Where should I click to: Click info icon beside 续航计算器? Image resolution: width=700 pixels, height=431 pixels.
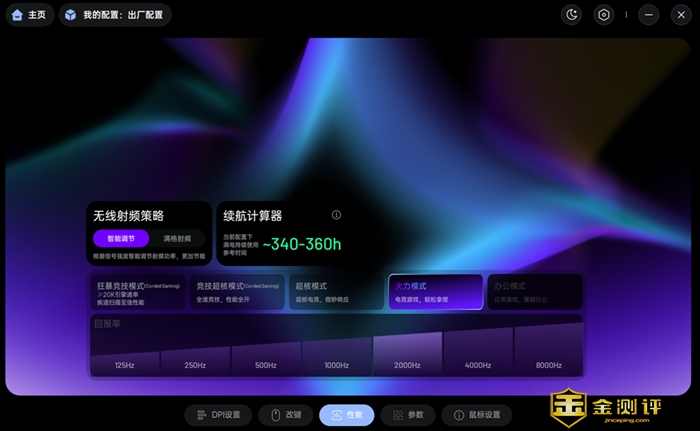pyautogui.click(x=336, y=215)
